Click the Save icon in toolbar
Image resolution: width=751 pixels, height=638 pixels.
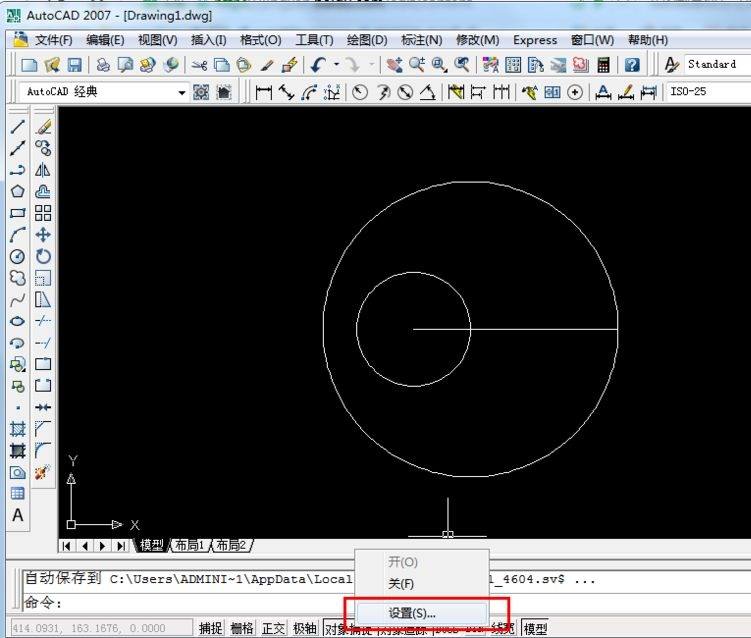click(x=74, y=65)
